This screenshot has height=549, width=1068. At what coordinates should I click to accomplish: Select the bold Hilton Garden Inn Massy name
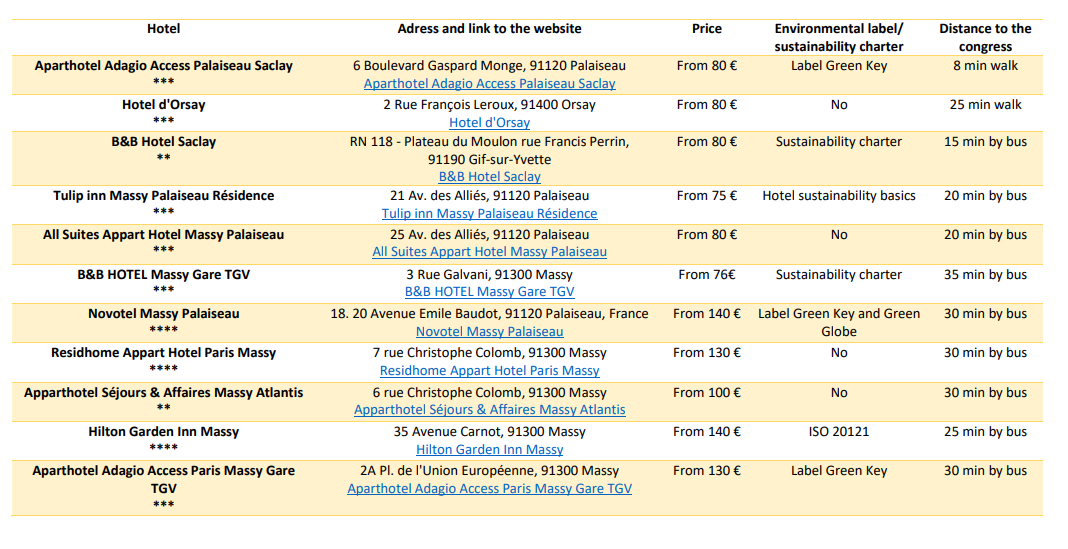(163, 432)
